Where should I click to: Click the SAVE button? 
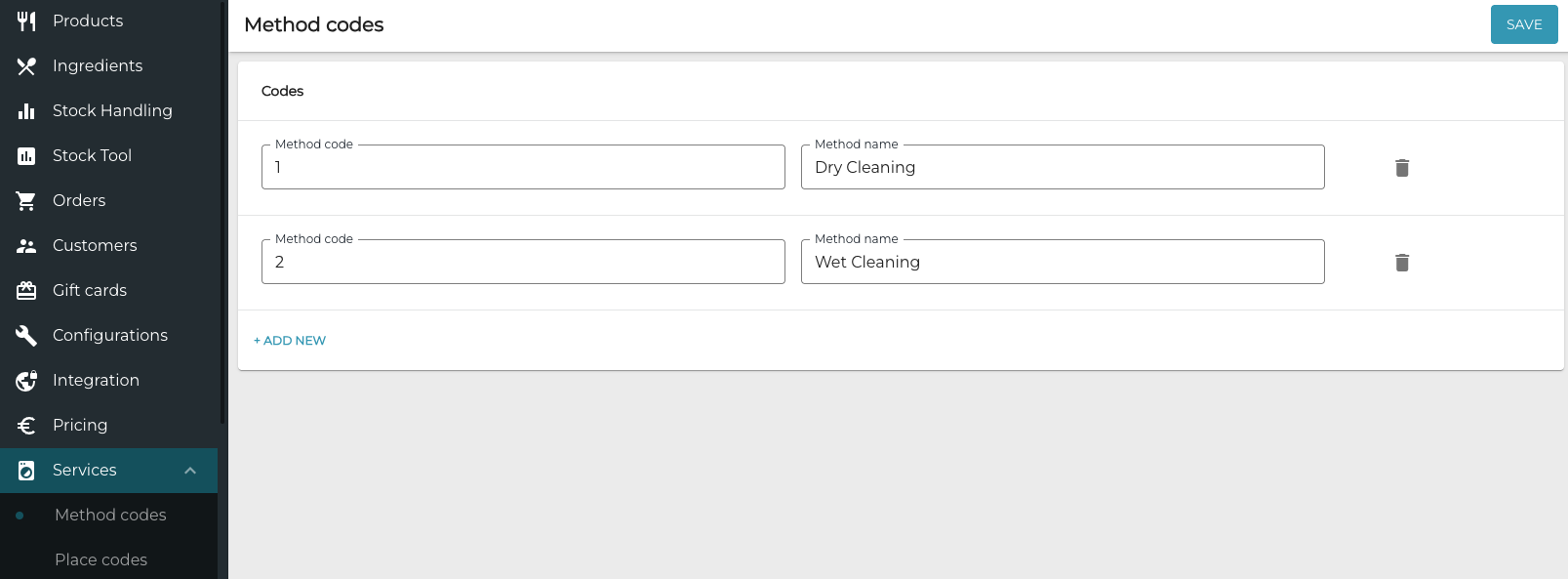pos(1523,23)
